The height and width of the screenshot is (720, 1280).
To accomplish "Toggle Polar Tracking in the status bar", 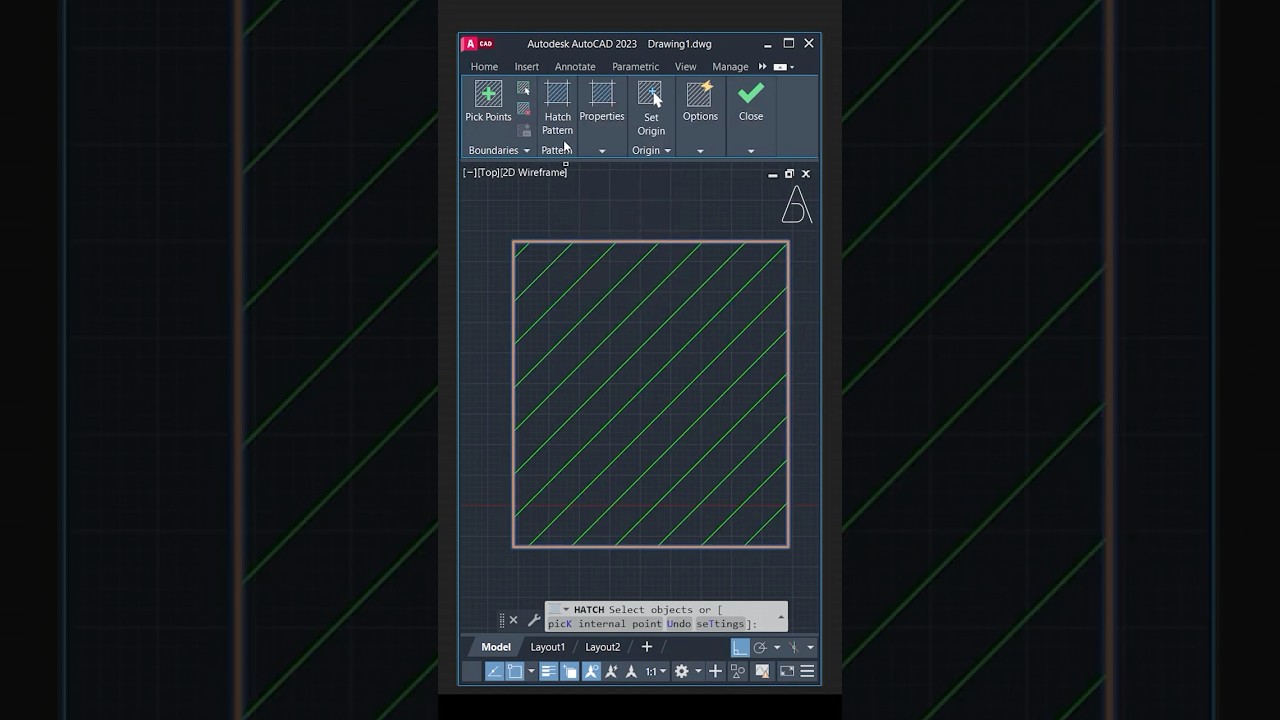I will tap(760, 647).
